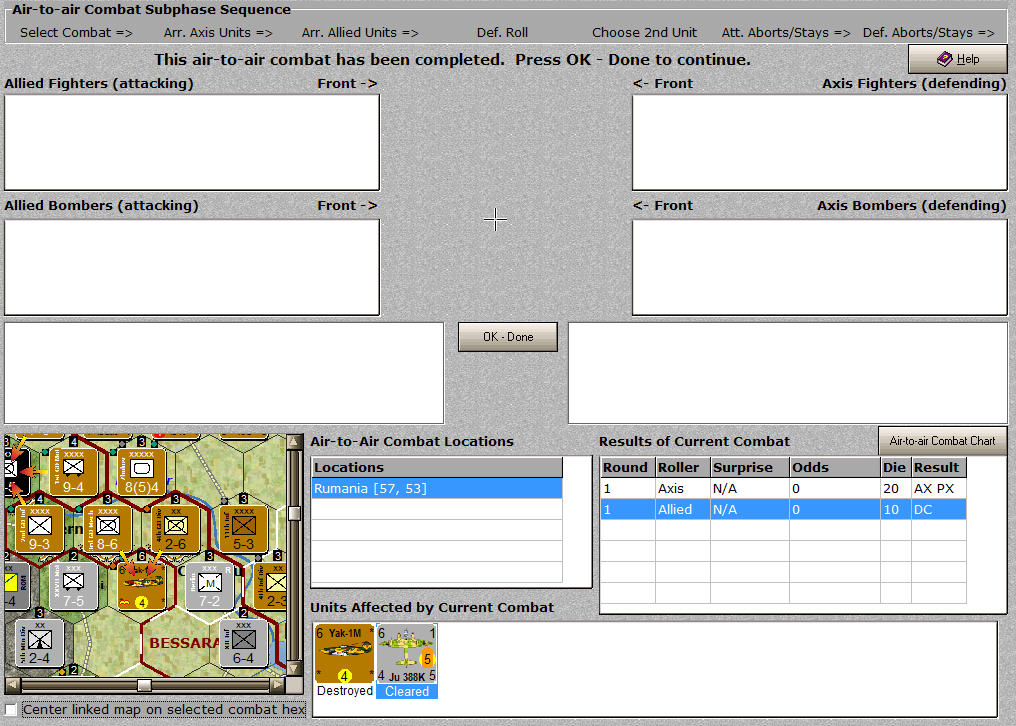The image size is (1016, 726).
Task: Select the gray 2-4 mountain division counter
Action: 39,643
